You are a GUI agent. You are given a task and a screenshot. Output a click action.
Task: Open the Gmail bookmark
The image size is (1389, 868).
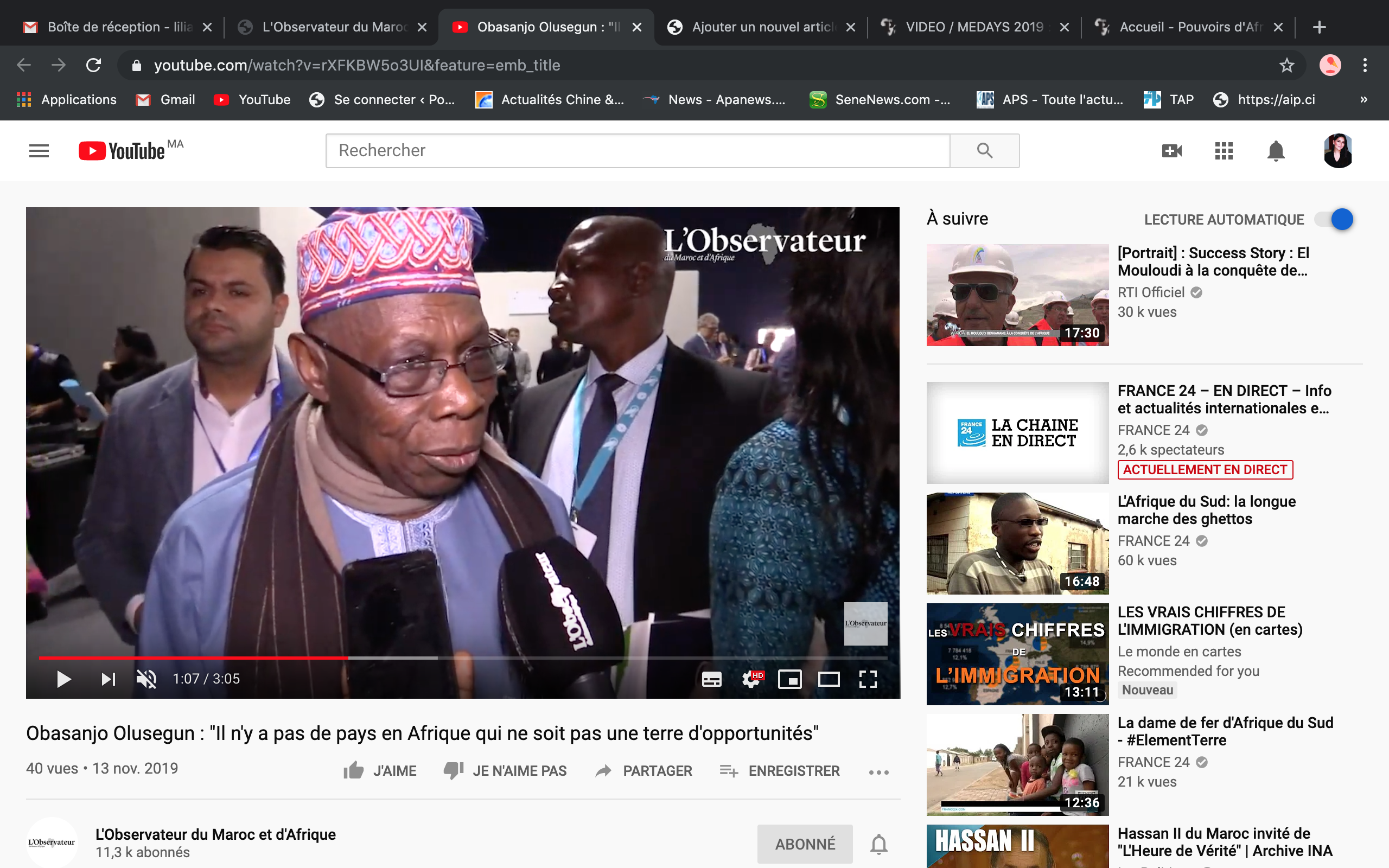[165, 99]
